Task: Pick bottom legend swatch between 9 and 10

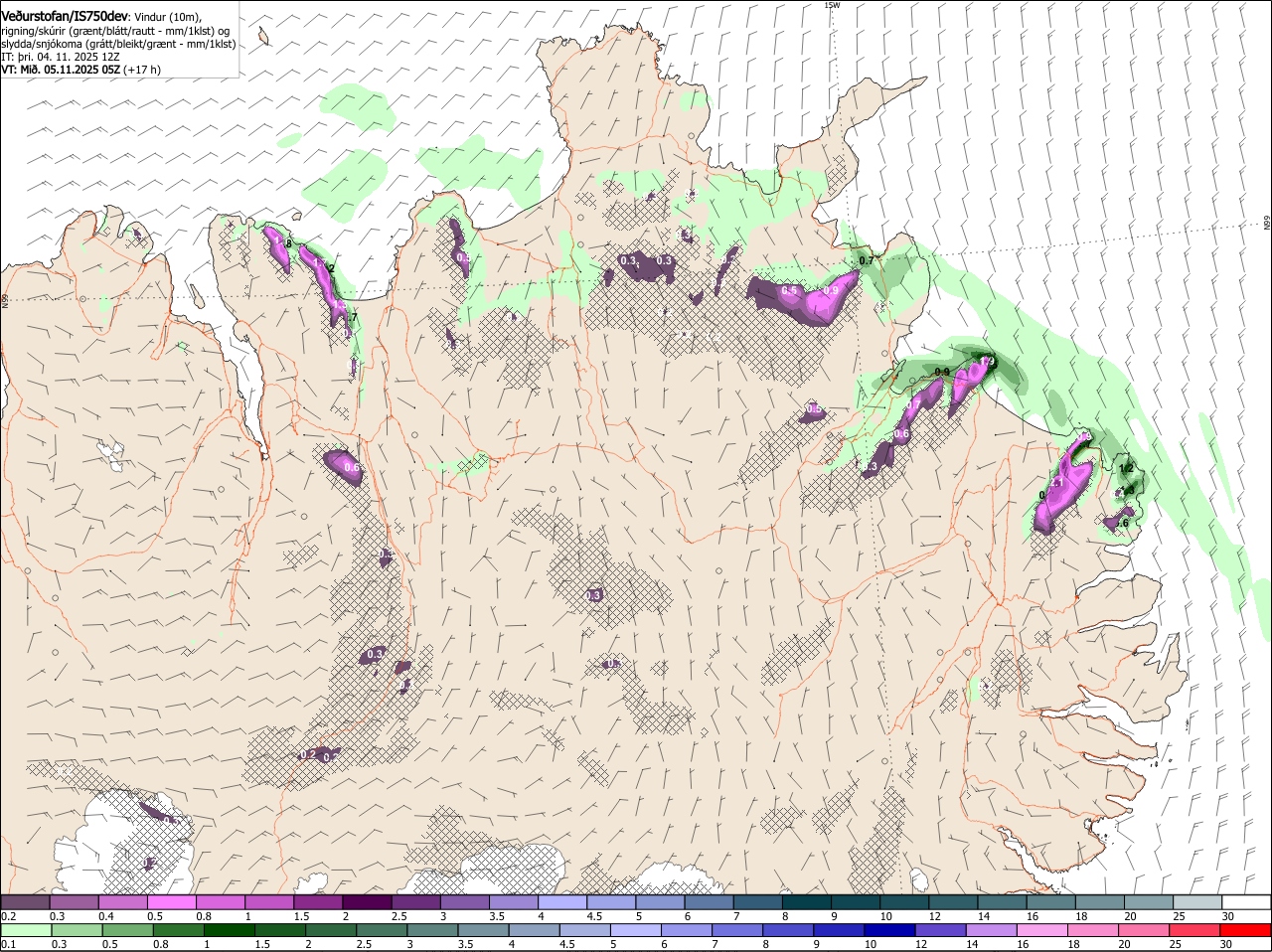Action: [x=839, y=930]
